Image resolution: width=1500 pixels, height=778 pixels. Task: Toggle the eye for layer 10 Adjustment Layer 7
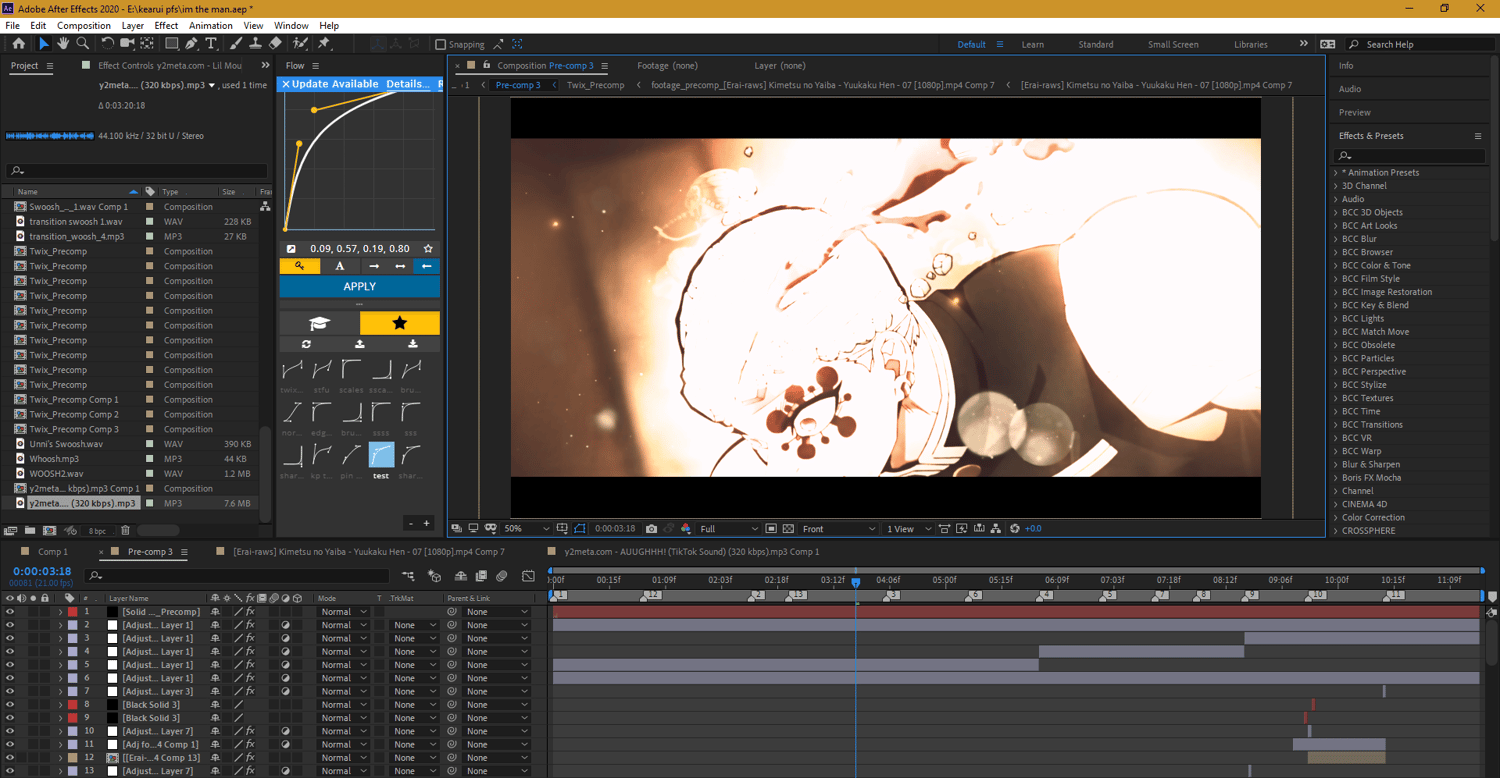10,731
